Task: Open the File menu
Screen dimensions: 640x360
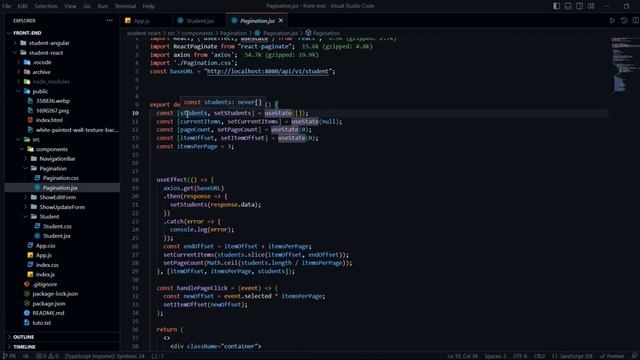Action: click(7, 6)
